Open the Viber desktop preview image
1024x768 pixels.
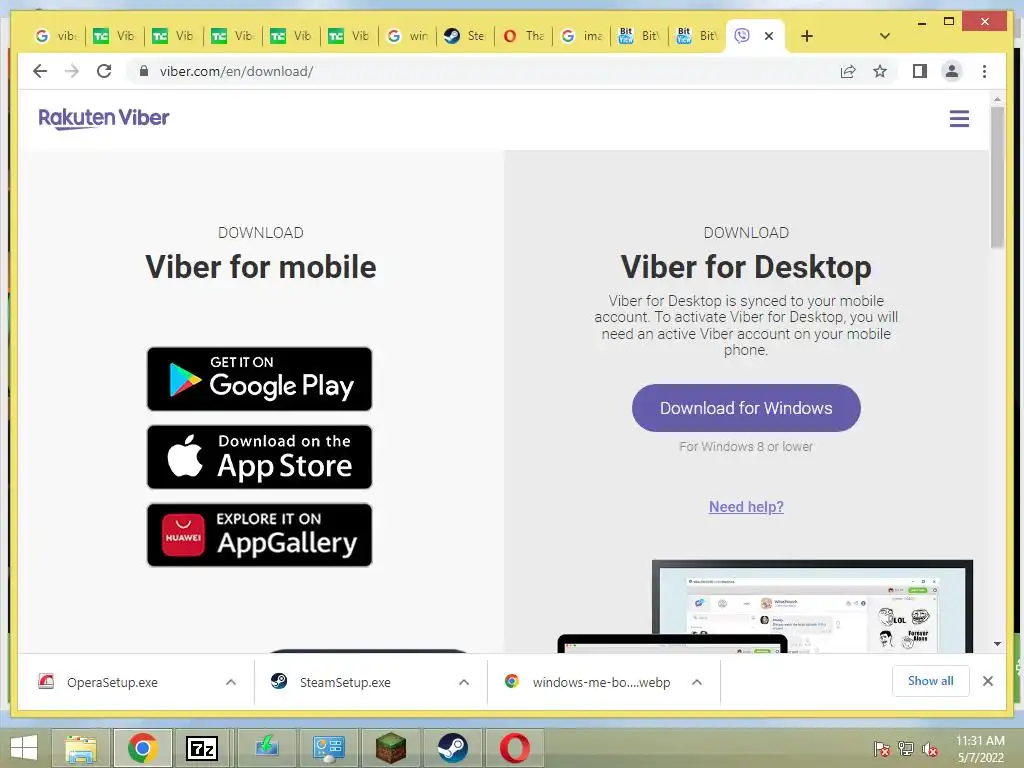click(x=765, y=606)
